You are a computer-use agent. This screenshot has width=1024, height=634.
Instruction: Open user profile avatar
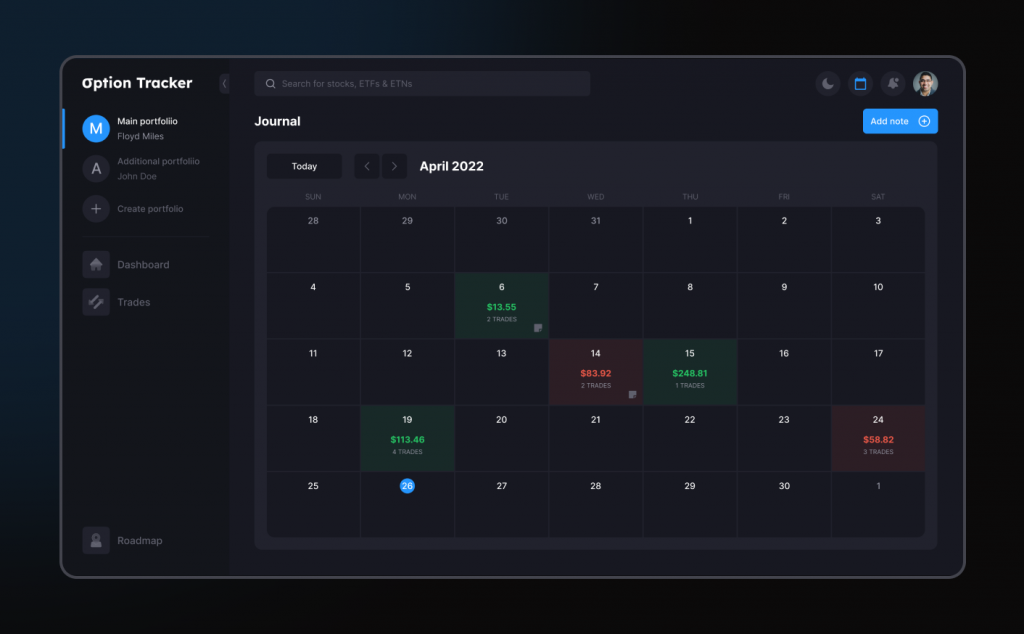[925, 84]
